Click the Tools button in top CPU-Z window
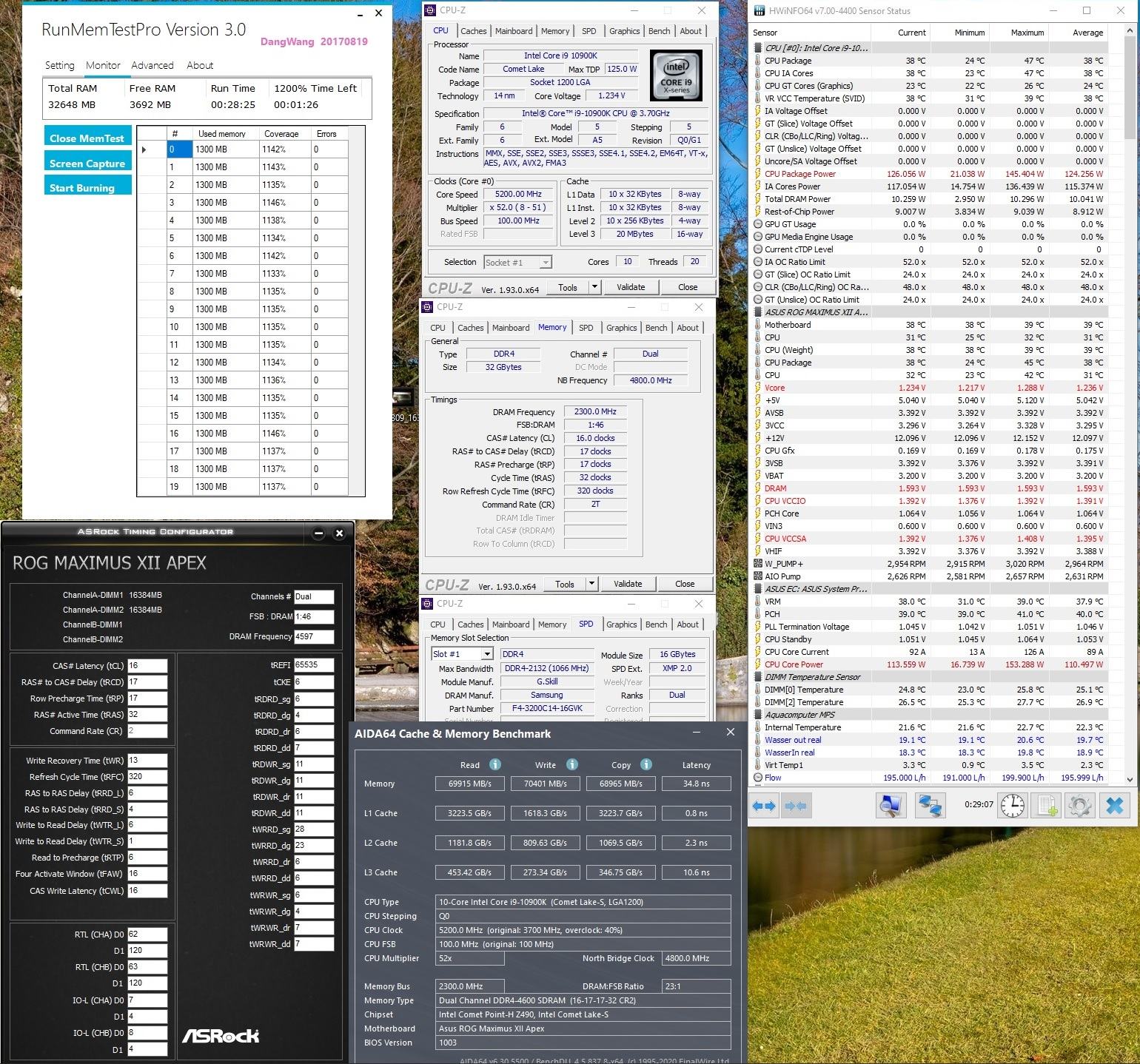1140x1064 pixels. pos(568,287)
